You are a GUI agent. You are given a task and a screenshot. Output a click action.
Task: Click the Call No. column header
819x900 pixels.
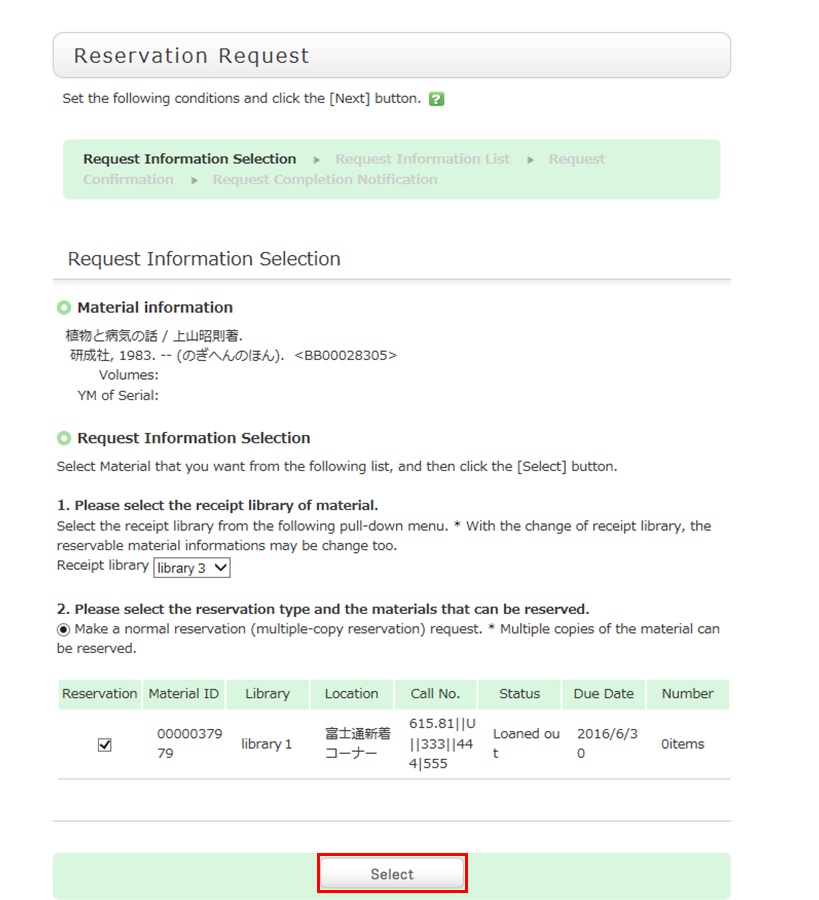tap(435, 694)
